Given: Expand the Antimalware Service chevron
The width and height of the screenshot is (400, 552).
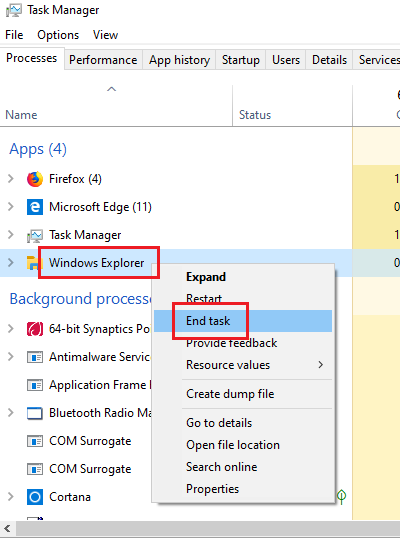Looking at the screenshot, I should coord(11,357).
